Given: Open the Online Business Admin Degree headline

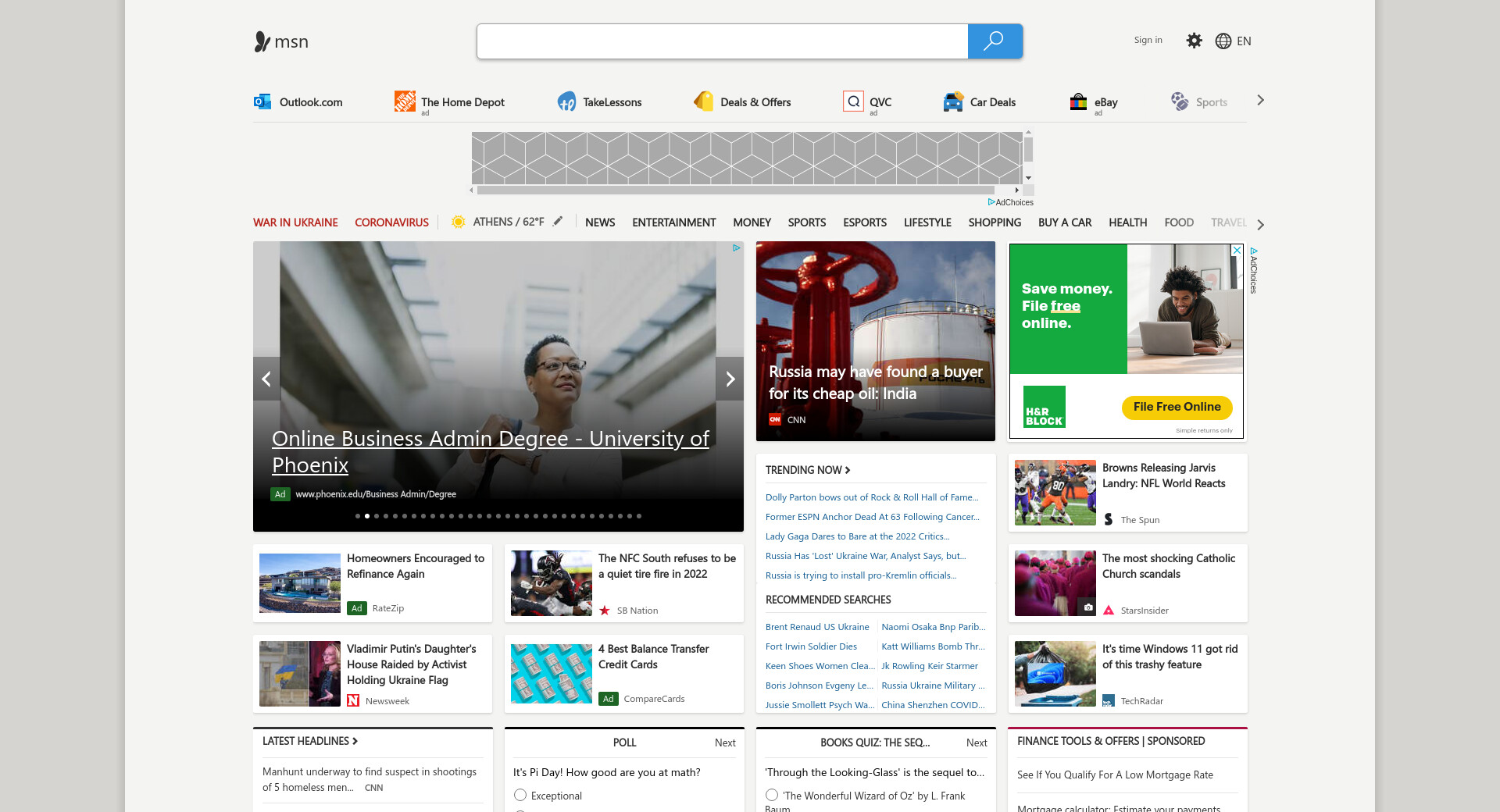Looking at the screenshot, I should pos(491,451).
